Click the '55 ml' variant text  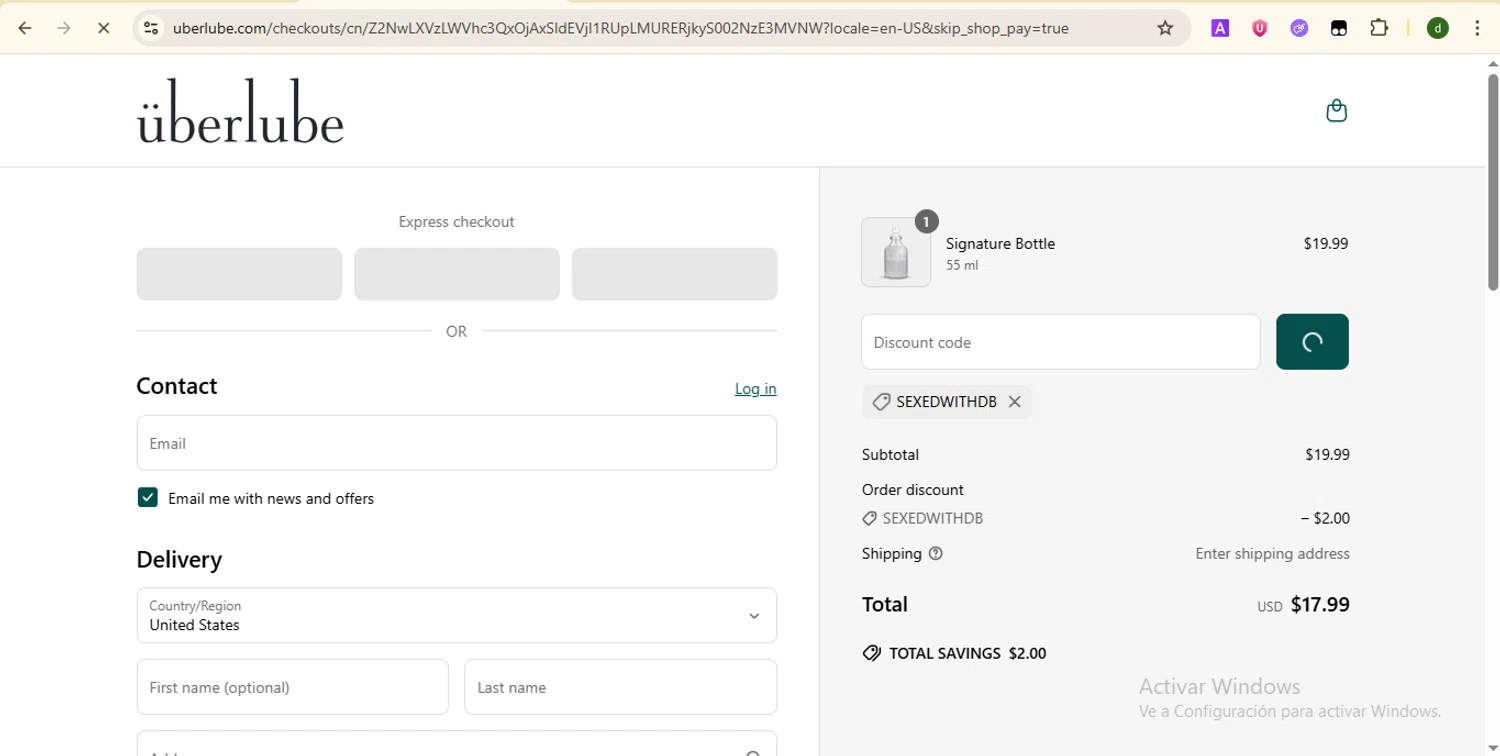tap(962, 266)
